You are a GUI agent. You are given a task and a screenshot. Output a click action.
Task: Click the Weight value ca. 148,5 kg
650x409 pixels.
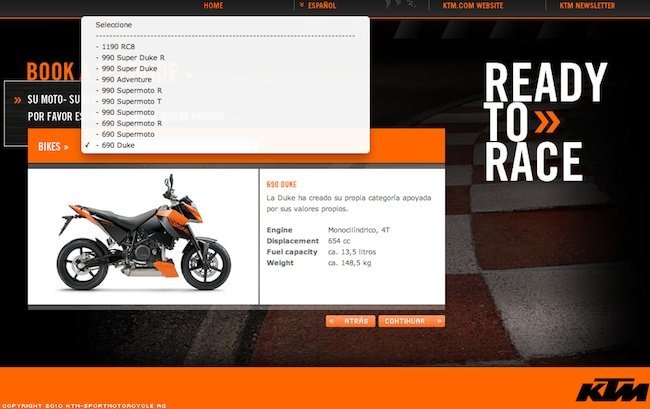pos(349,263)
